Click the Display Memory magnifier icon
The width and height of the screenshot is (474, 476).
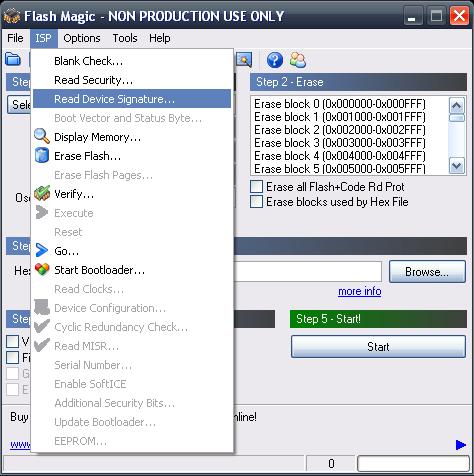pos(42,136)
